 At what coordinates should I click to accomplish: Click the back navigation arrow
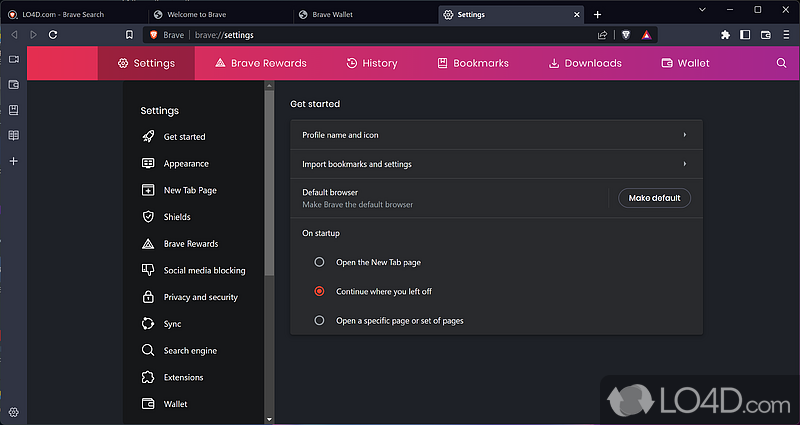click(14, 35)
